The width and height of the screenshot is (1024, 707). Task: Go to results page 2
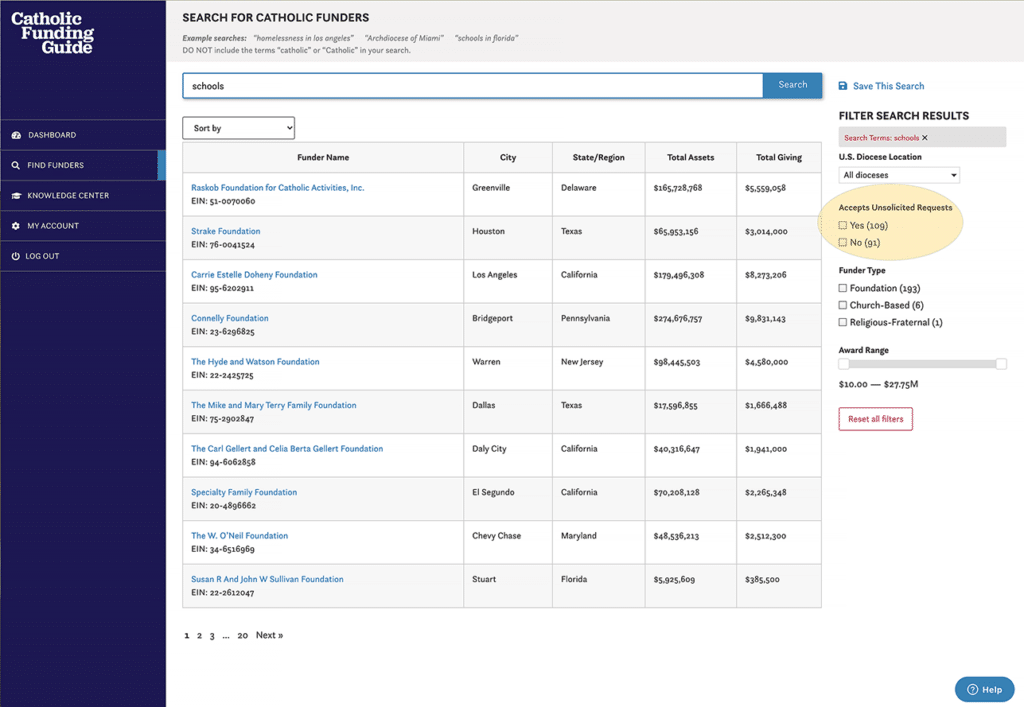click(x=199, y=636)
